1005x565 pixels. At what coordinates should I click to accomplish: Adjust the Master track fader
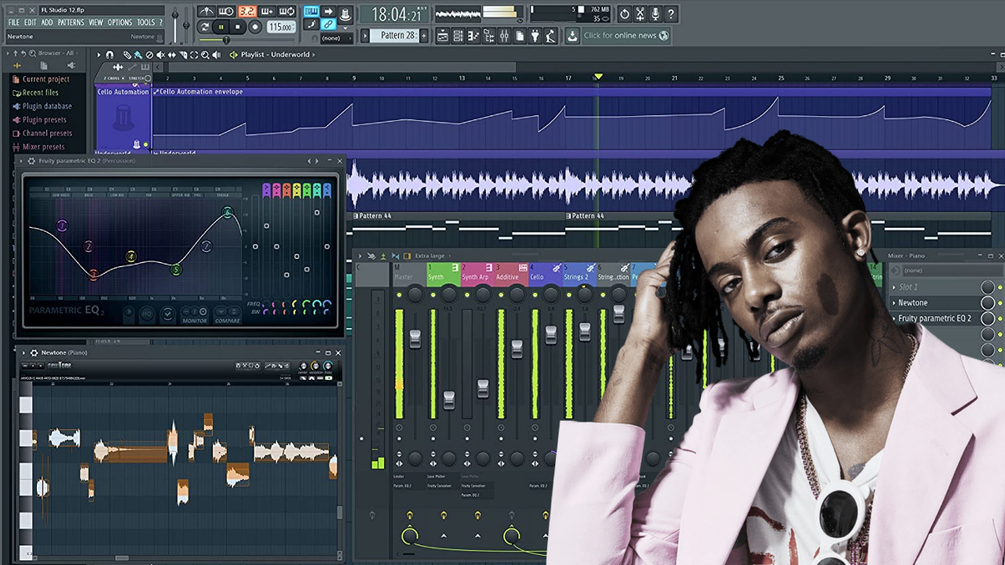pyautogui.click(x=415, y=340)
